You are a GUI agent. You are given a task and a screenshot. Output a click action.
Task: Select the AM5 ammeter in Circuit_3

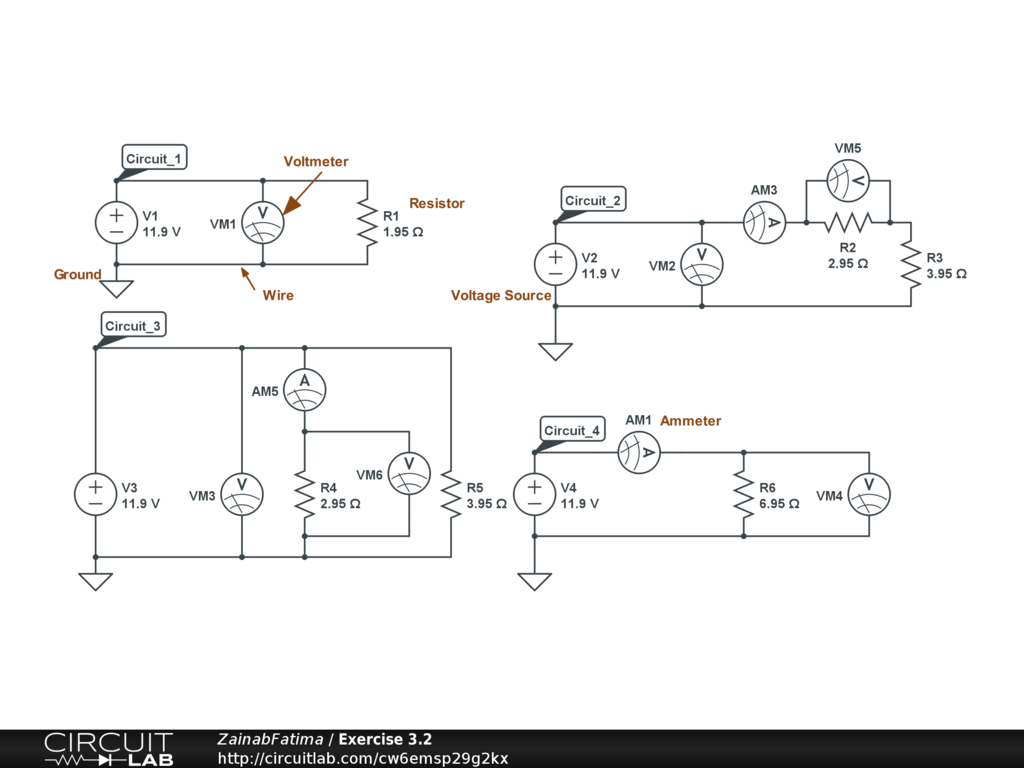click(304, 390)
